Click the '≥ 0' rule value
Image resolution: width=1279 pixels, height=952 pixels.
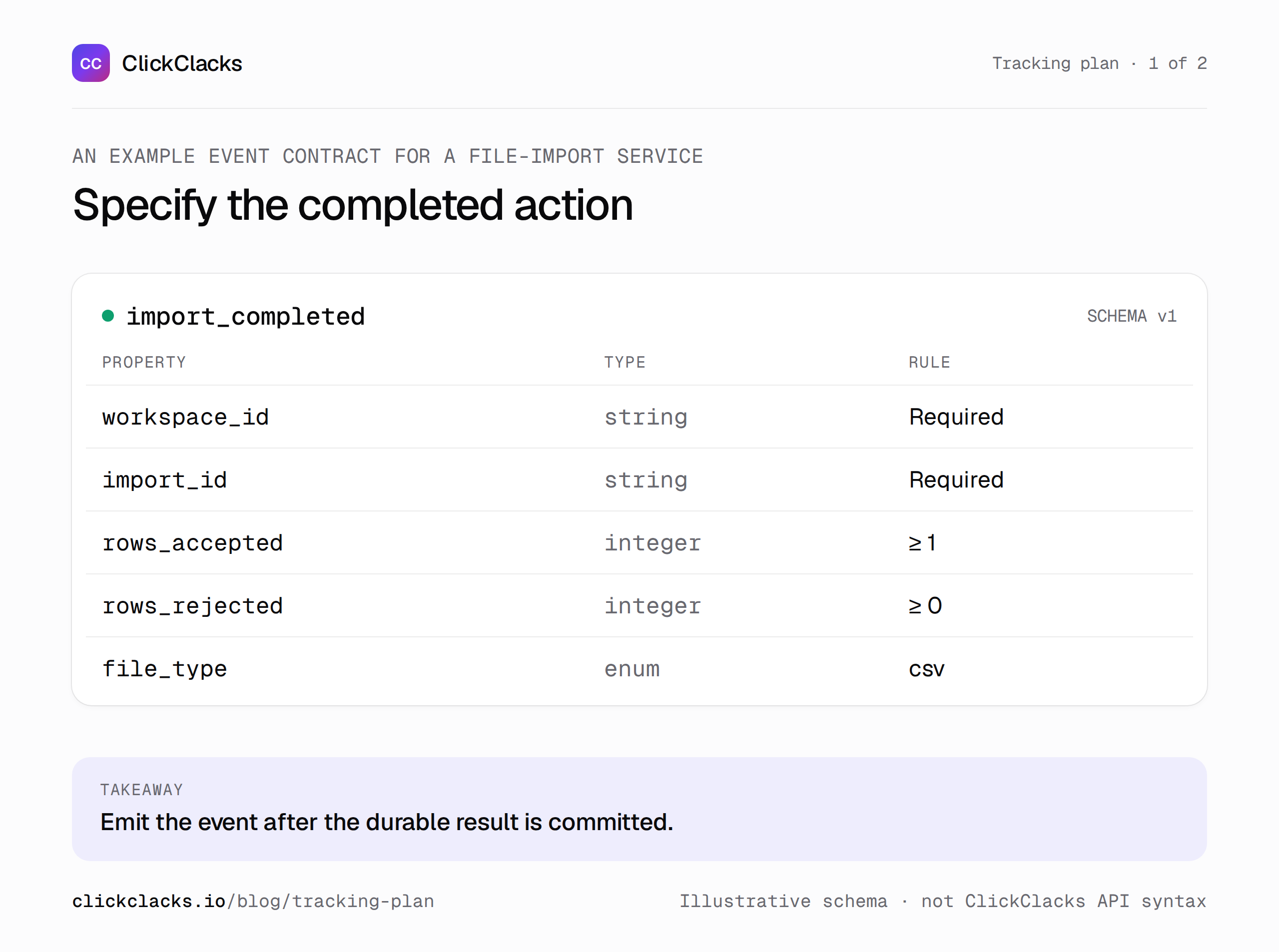point(926,605)
